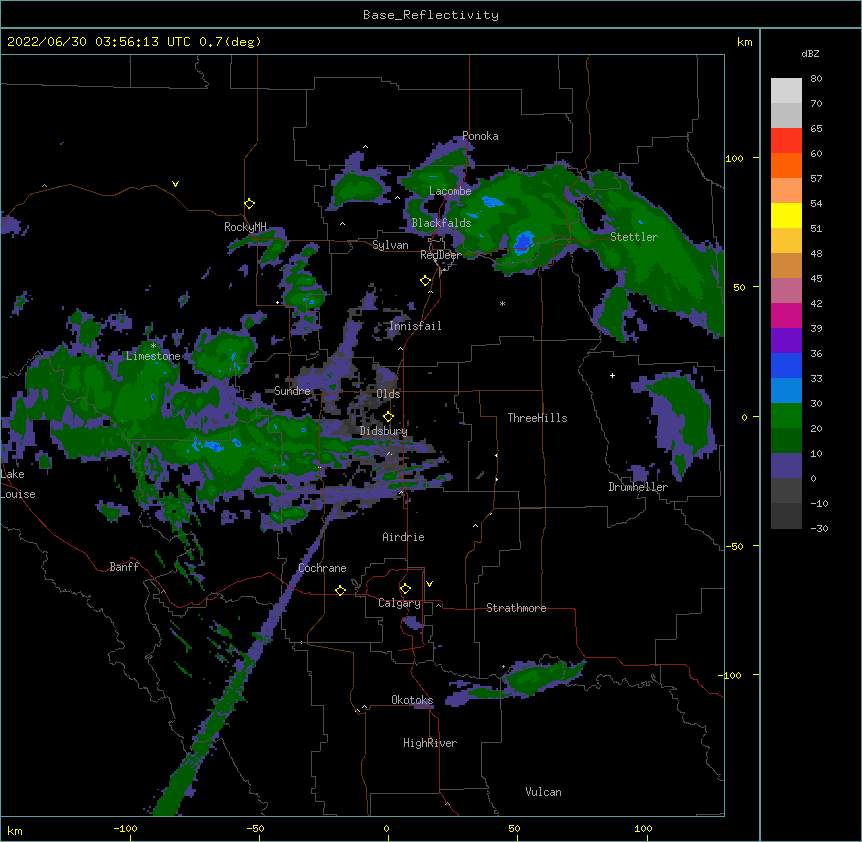862x842 pixels.
Task: Click the white asterisk above the Limestone label
Action: click(x=153, y=345)
